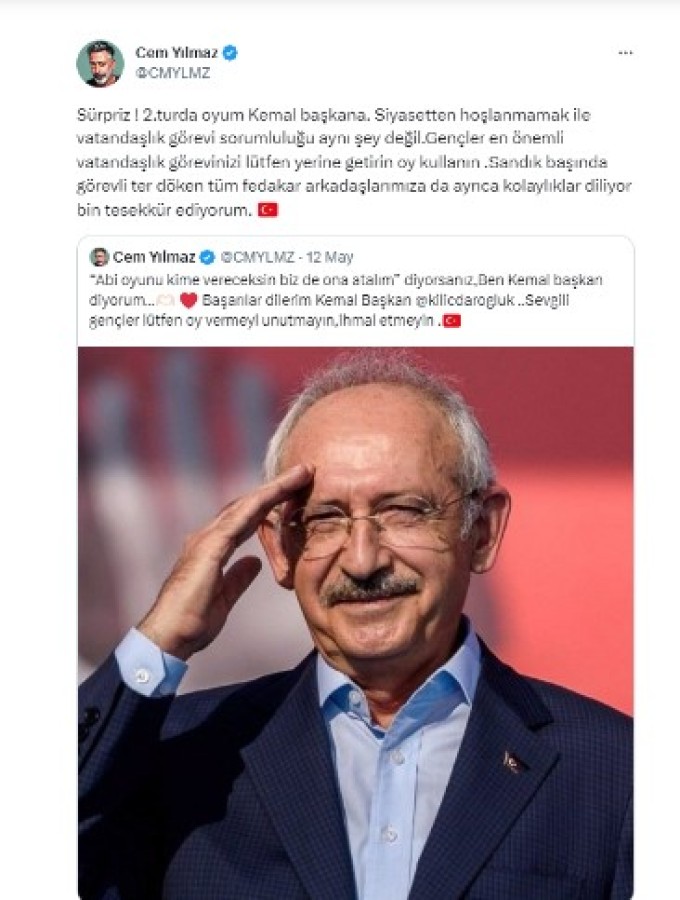The image size is (680, 900).
Task: Click the Turkish flag emoji ending main tweet
Action: [x=267, y=210]
